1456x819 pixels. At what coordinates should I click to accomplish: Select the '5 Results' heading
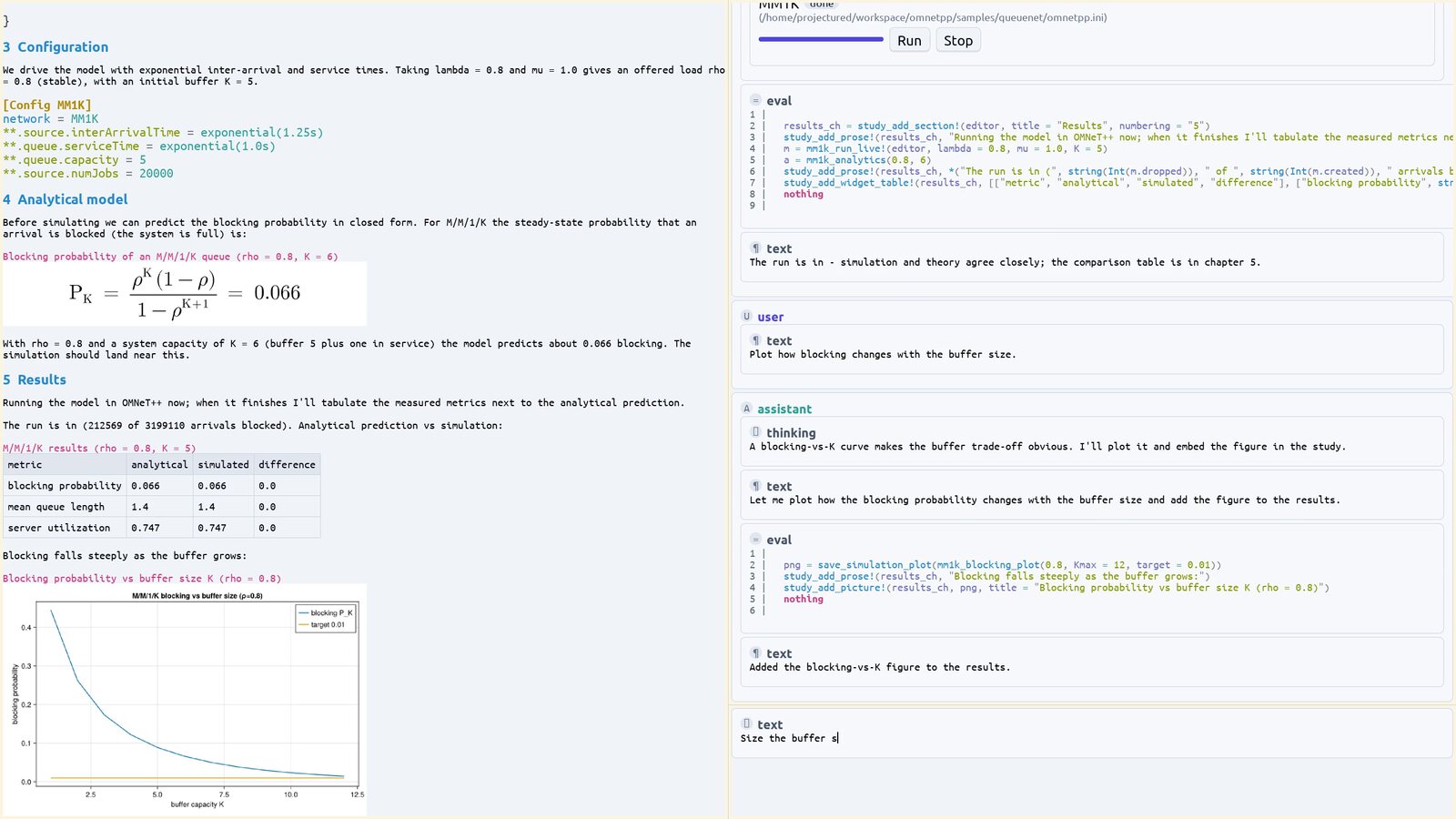click(35, 380)
